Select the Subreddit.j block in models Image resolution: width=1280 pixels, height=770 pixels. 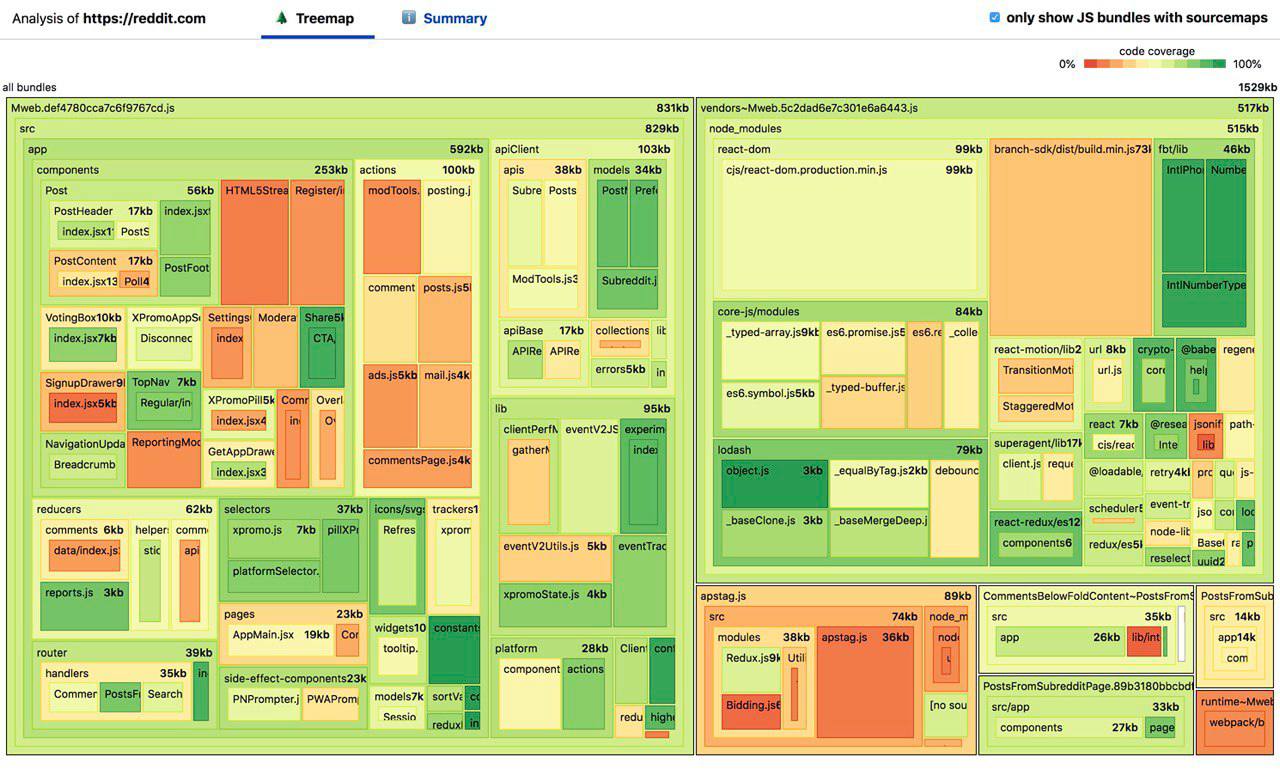(628, 289)
